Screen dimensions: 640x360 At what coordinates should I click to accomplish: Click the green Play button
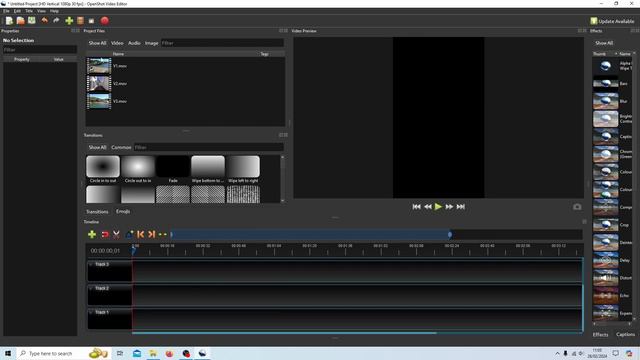438,207
